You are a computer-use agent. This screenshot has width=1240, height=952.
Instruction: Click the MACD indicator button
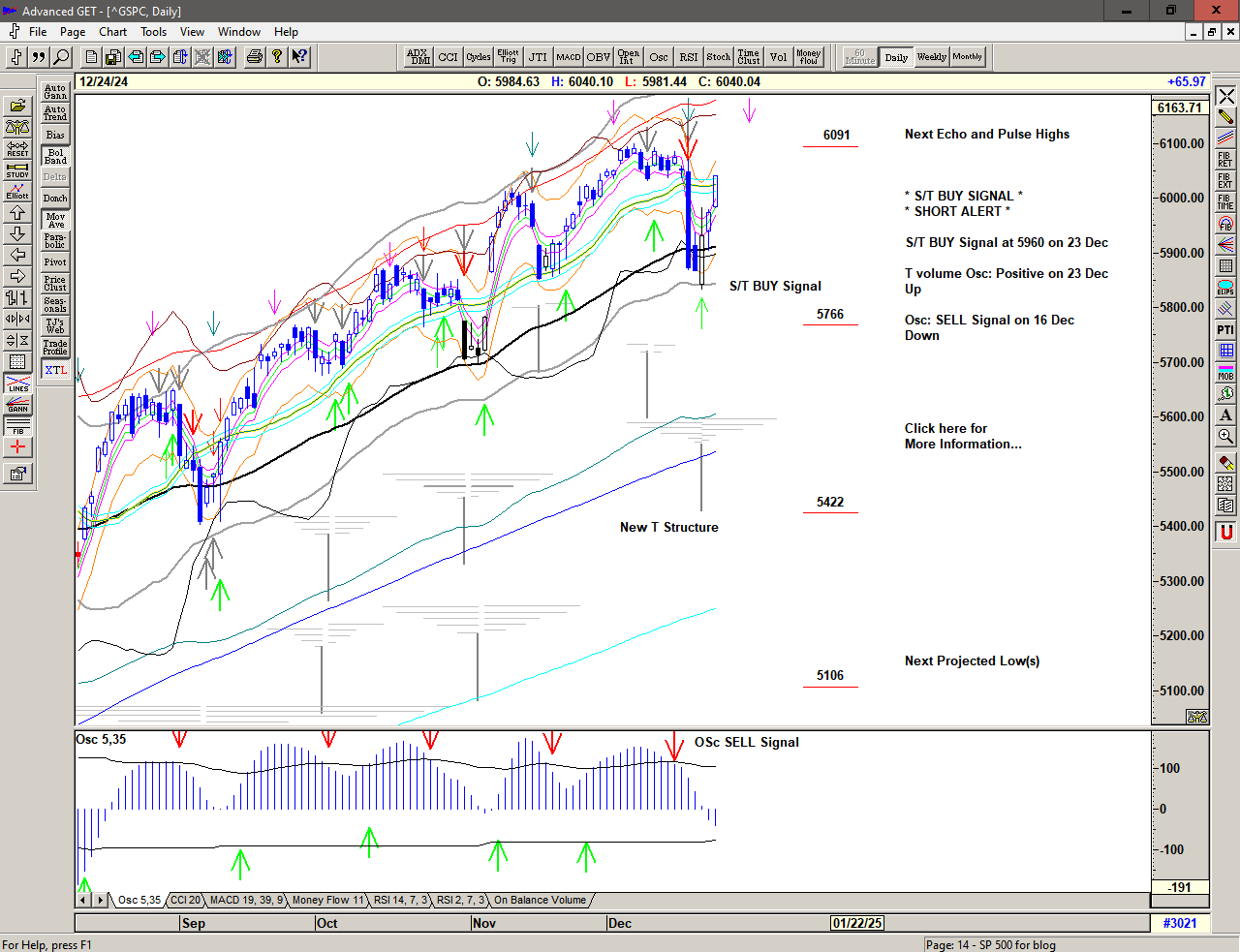point(569,57)
